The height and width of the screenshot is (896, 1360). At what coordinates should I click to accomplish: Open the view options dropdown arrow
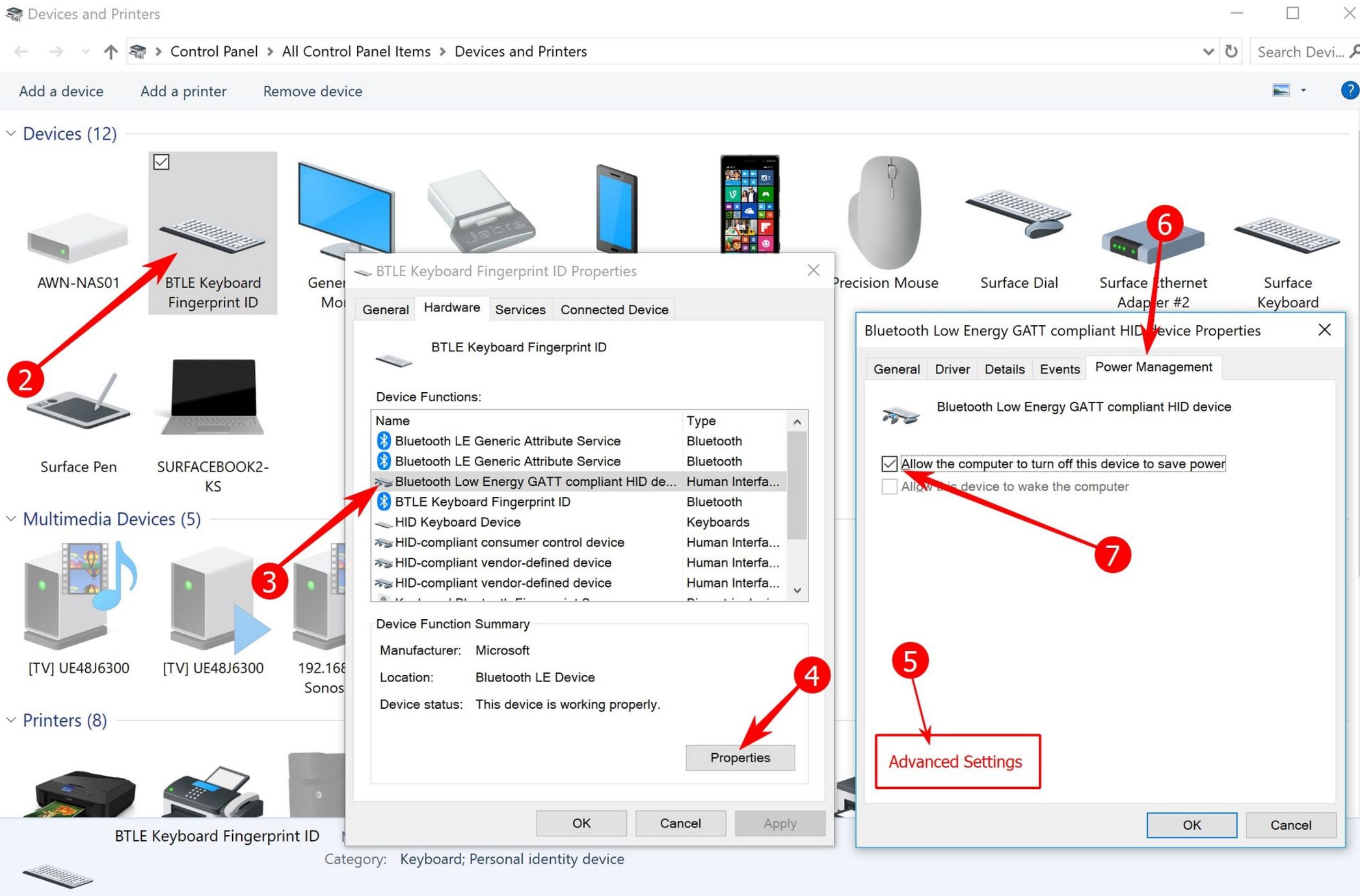coord(1304,90)
